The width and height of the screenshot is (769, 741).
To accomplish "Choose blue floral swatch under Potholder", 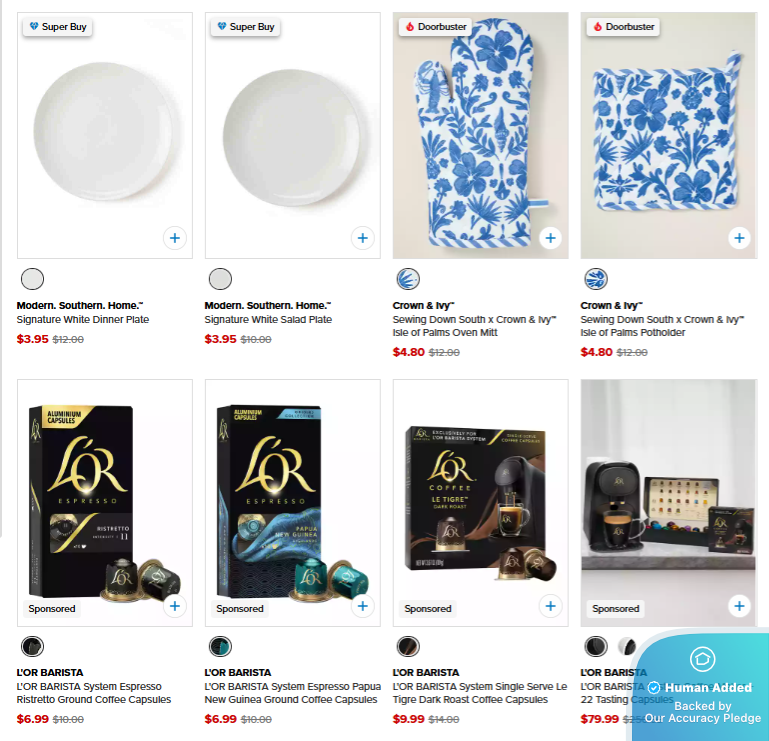I will [x=596, y=279].
